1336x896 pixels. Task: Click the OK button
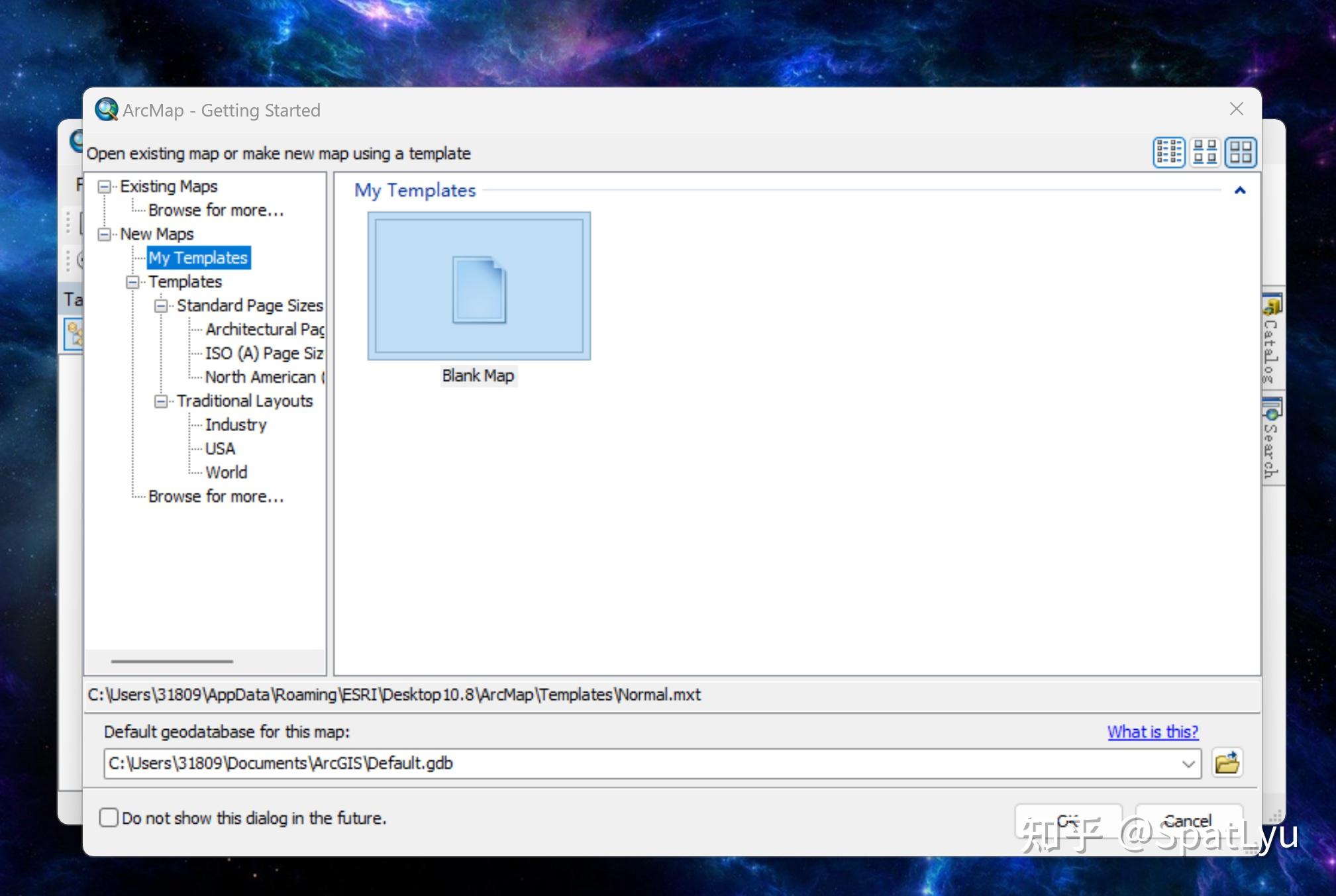coord(1068,821)
